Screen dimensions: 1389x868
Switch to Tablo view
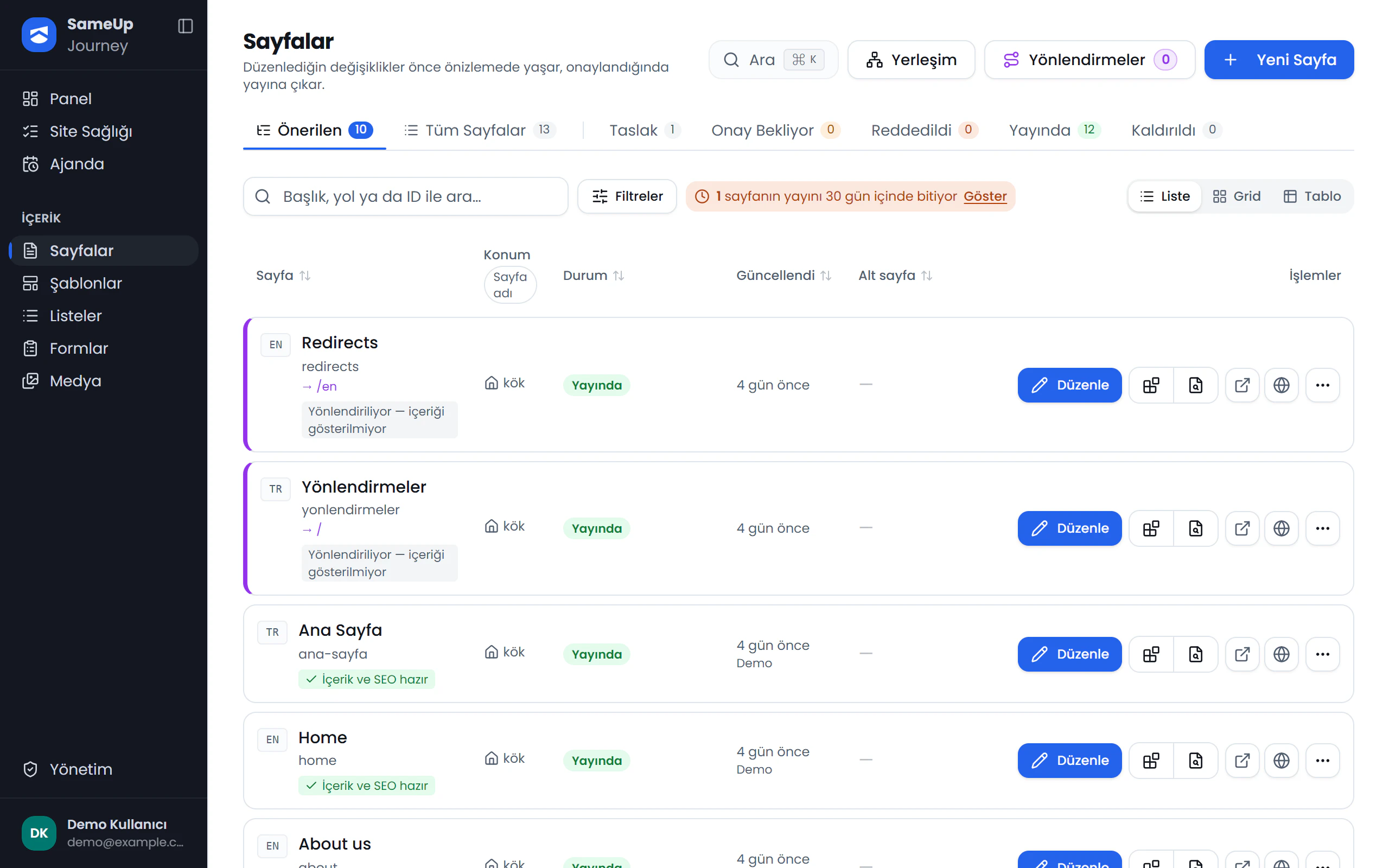[x=1311, y=196]
